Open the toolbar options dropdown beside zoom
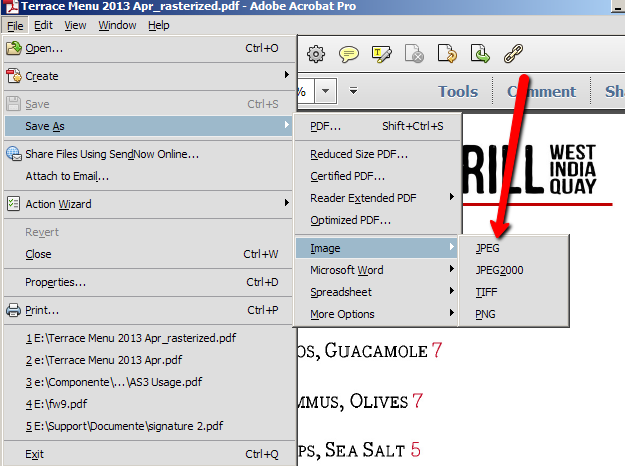Screen dimensions: 625x466 (353, 91)
